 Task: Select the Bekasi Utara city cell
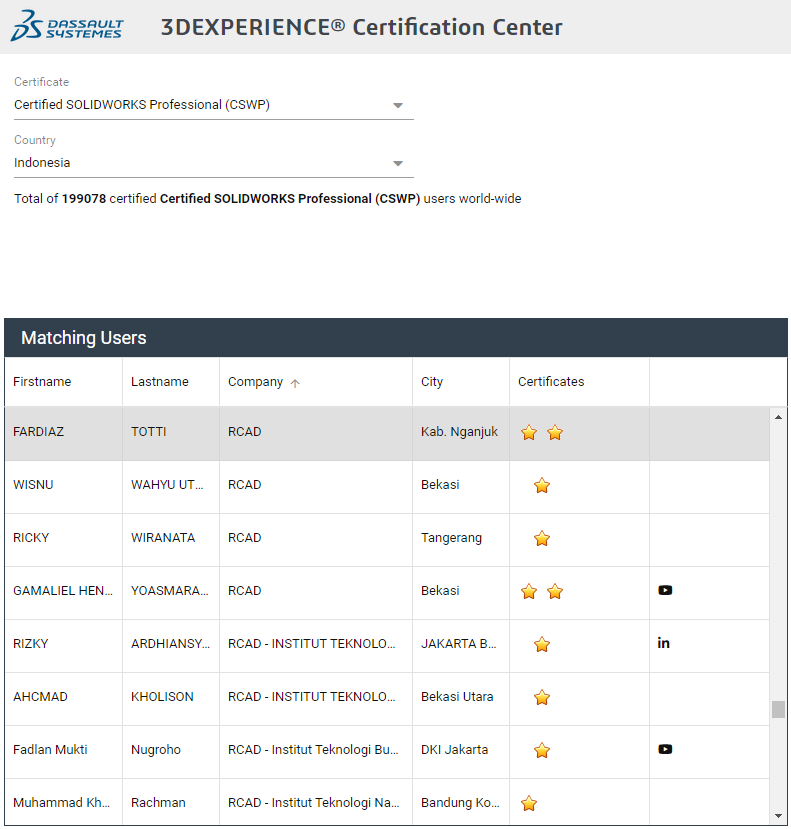click(x=461, y=697)
